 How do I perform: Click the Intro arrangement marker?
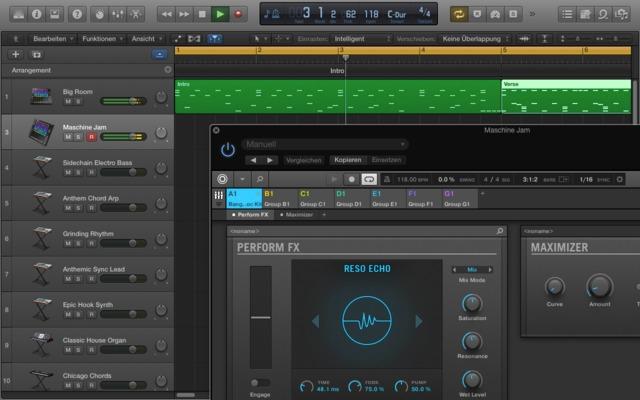coord(337,71)
